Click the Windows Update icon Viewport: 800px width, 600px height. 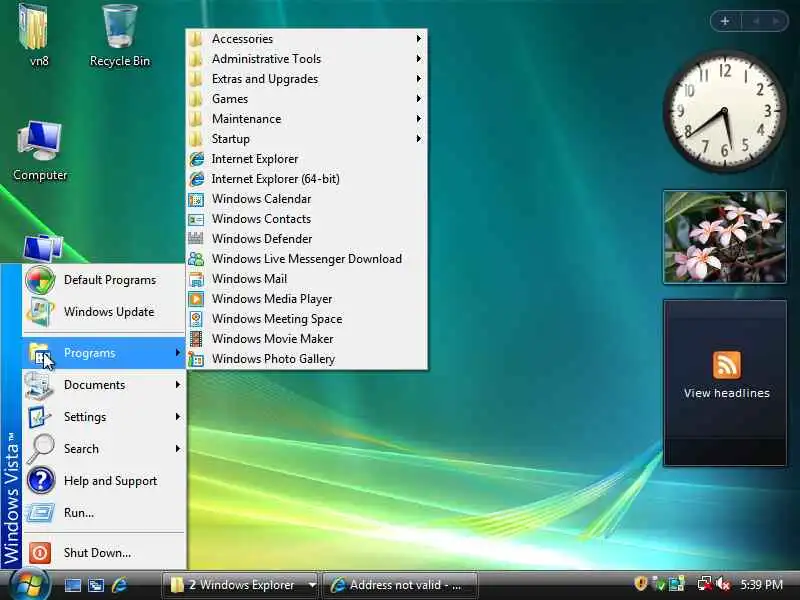pos(40,312)
